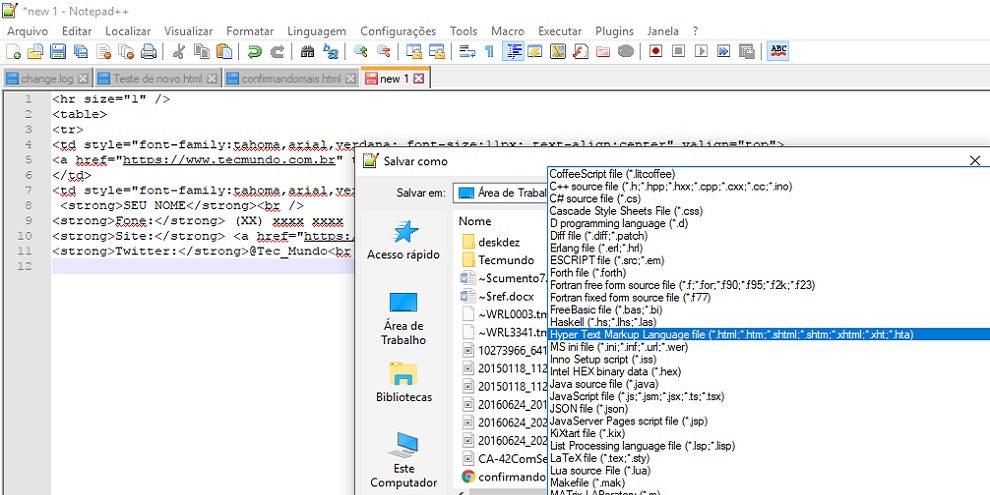990x495 pixels.
Task: Open the Macro menu
Action: click(508, 31)
